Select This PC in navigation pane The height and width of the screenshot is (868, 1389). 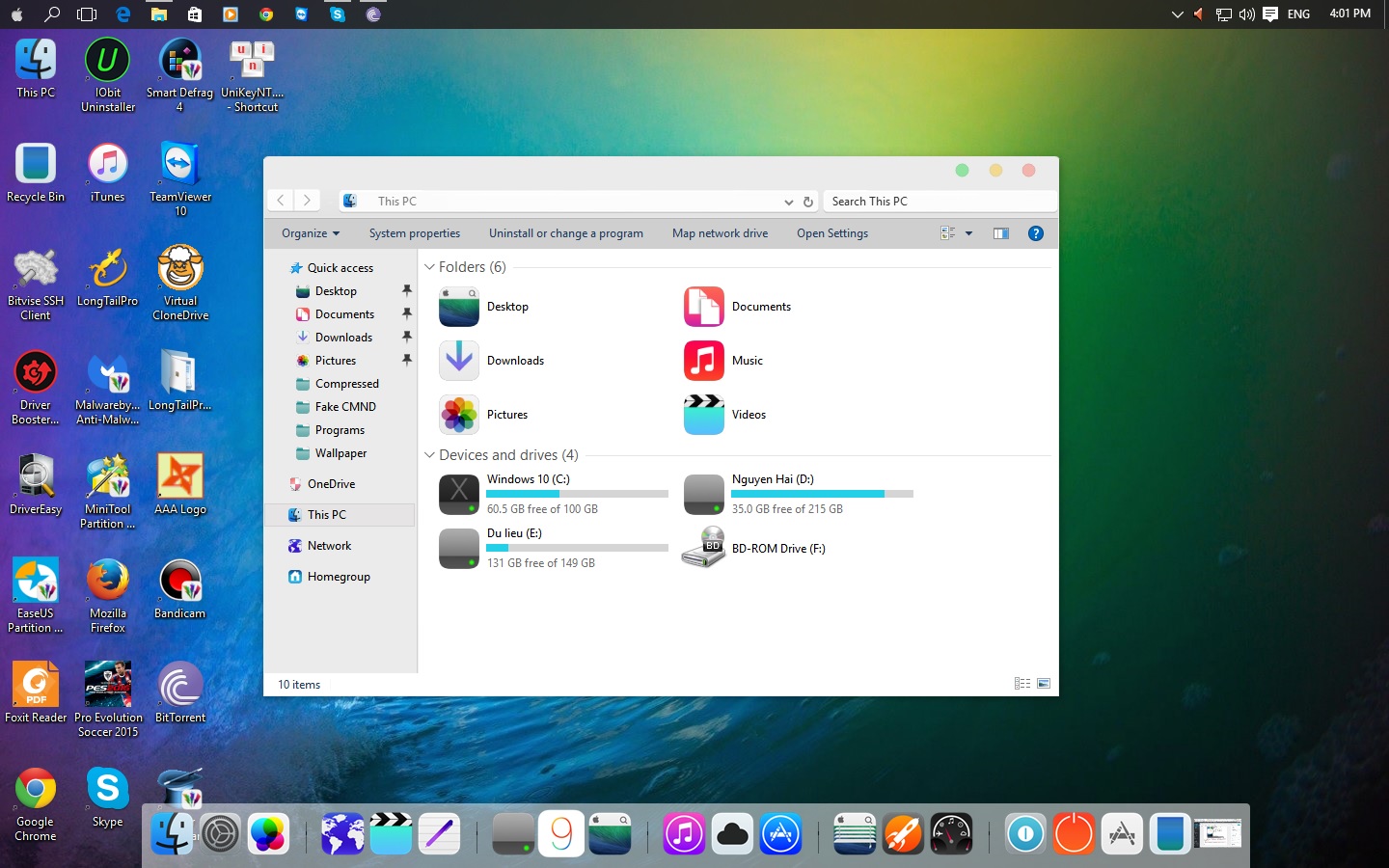tap(340, 515)
